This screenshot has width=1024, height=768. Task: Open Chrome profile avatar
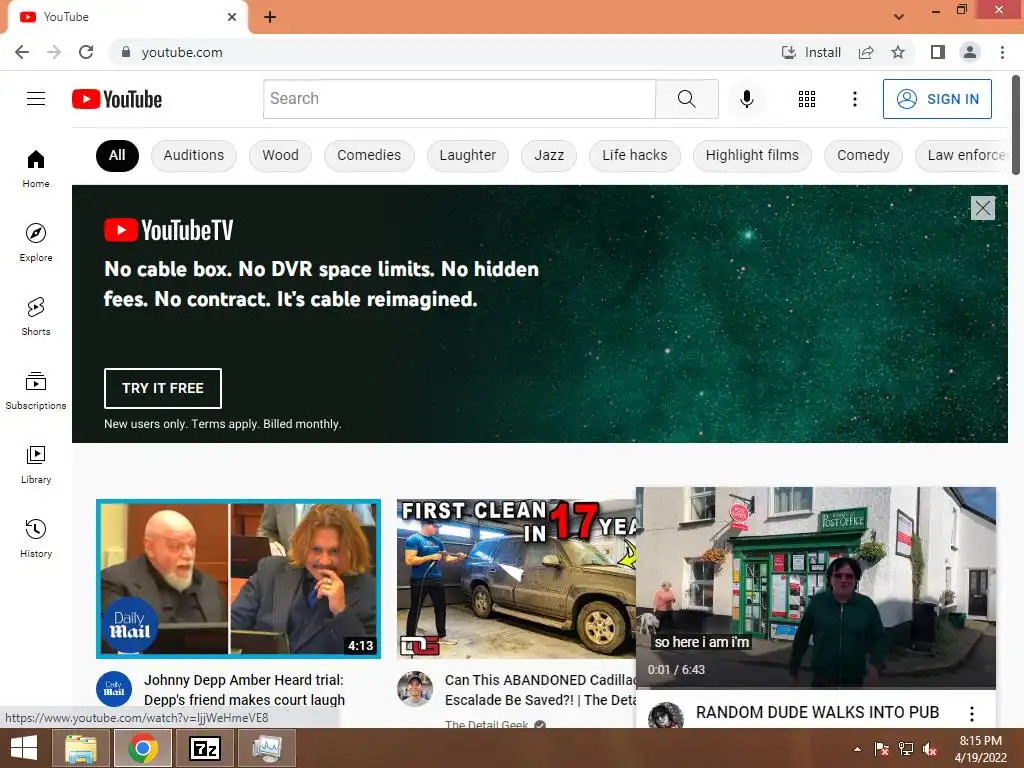tap(970, 52)
